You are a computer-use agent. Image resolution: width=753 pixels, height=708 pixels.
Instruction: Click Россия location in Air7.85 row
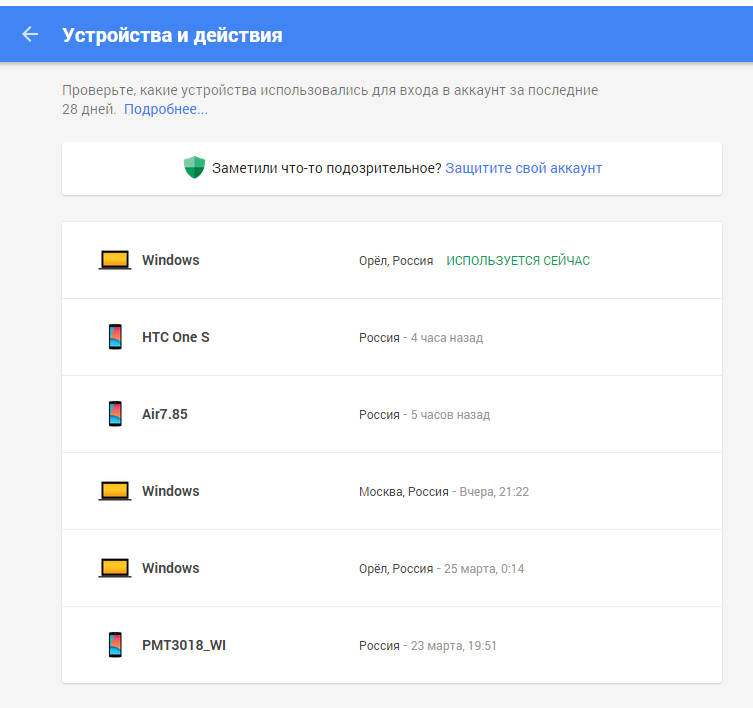379,415
